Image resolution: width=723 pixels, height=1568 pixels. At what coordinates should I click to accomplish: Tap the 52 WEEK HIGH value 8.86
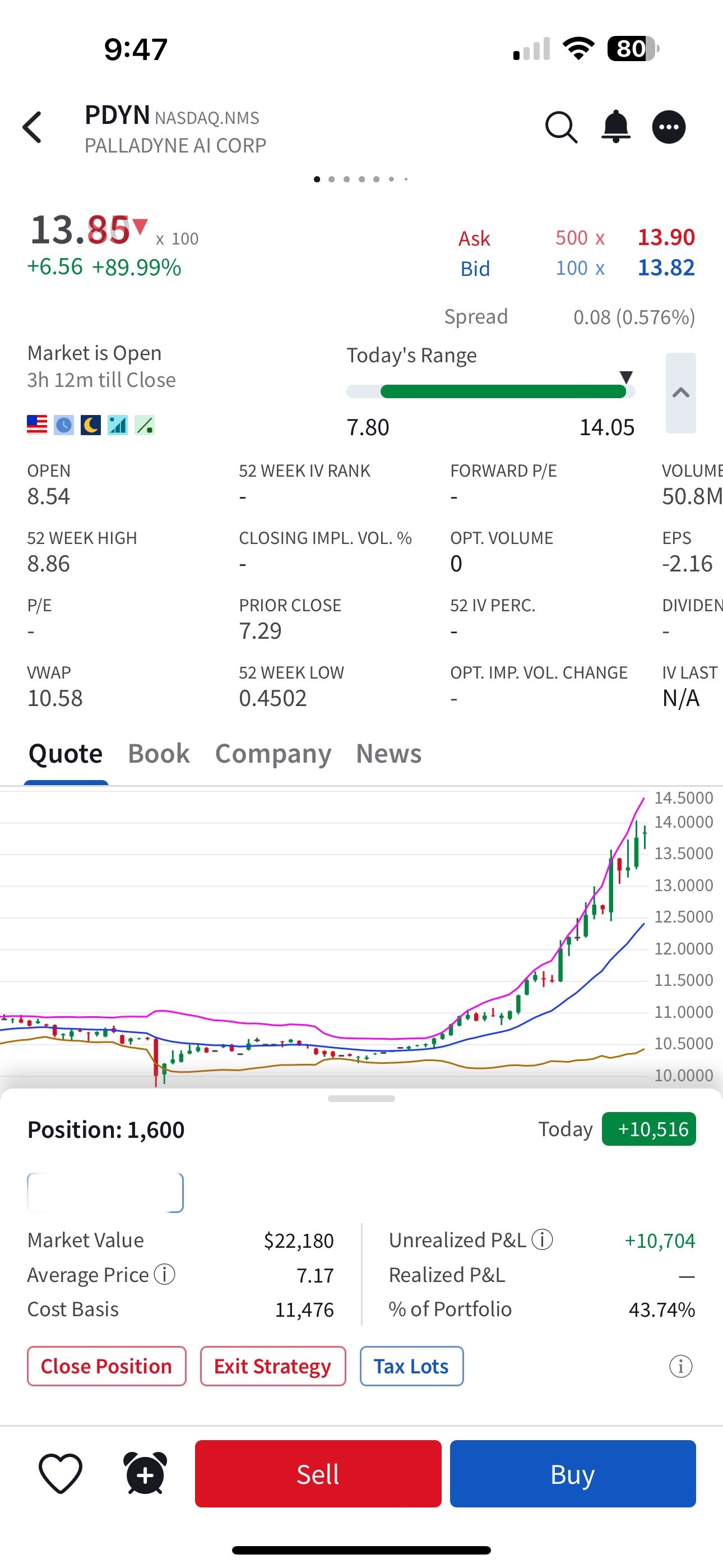pos(48,564)
